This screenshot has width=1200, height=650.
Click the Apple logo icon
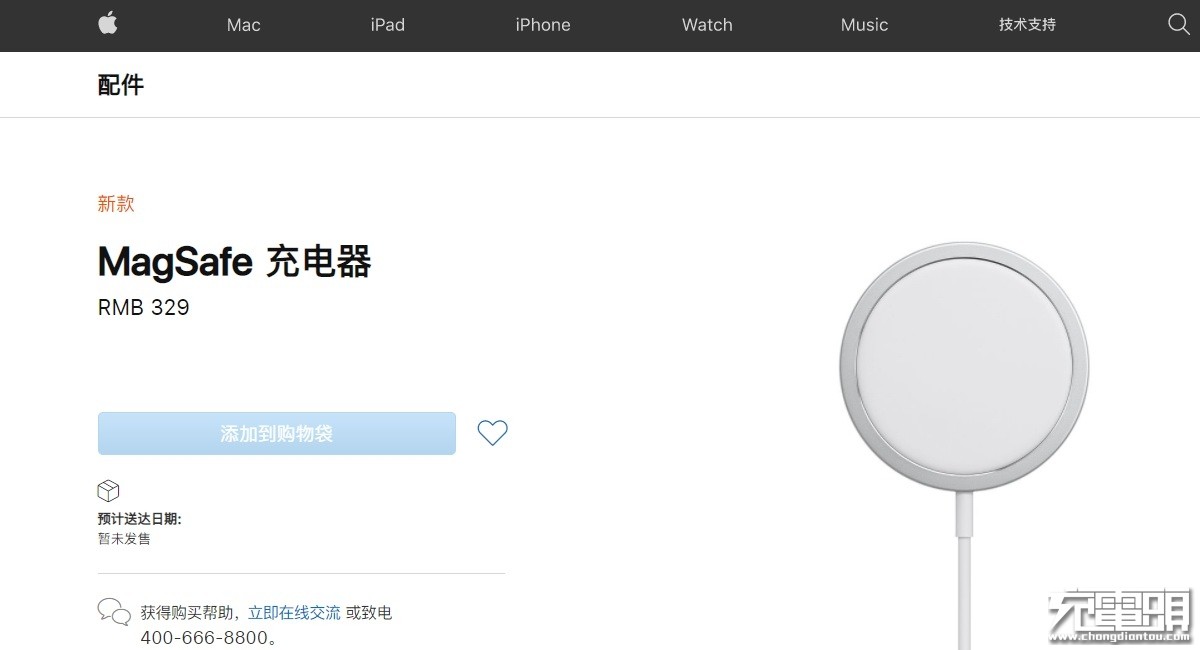pyautogui.click(x=108, y=24)
